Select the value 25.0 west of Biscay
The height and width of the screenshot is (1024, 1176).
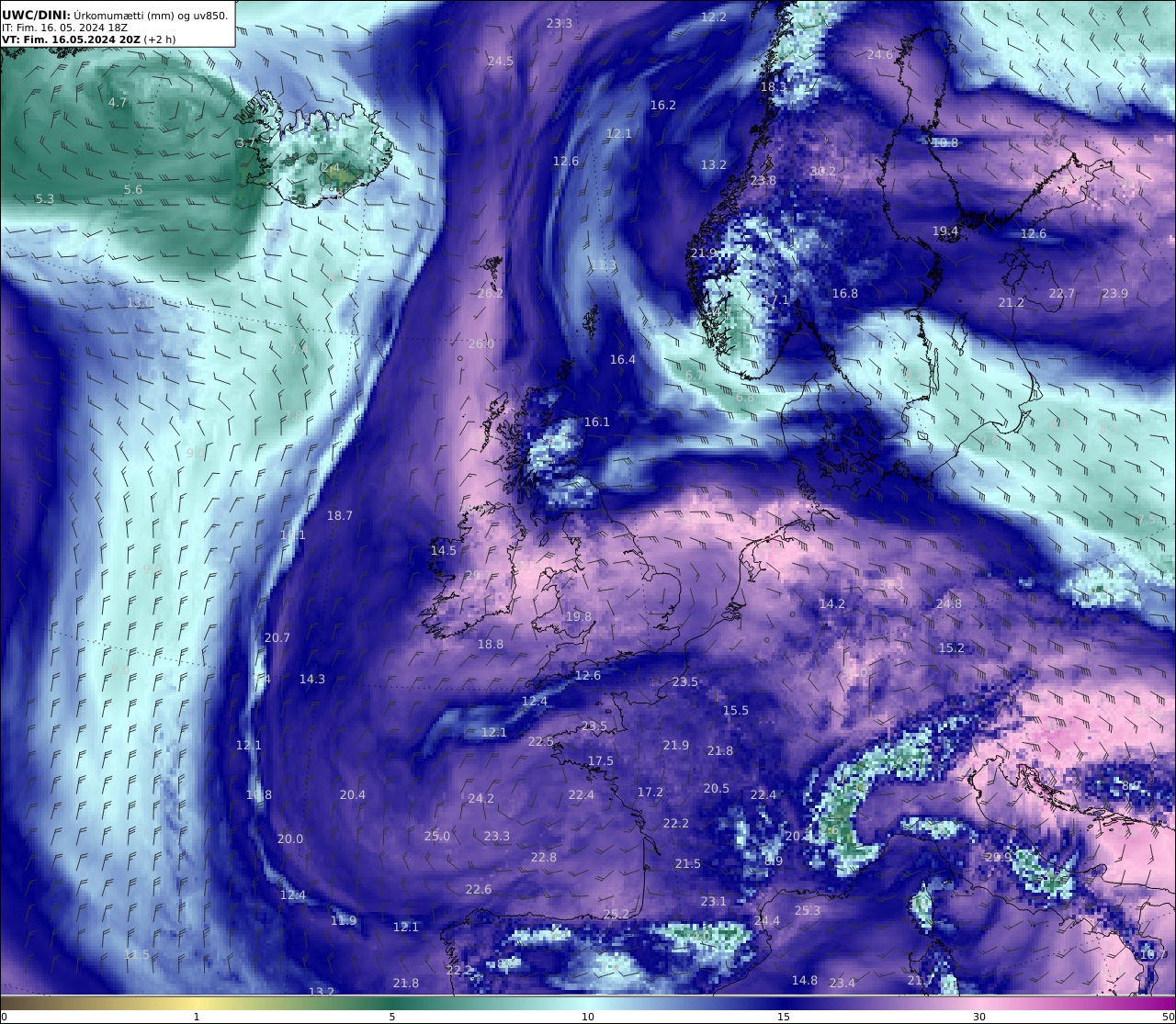(437, 836)
